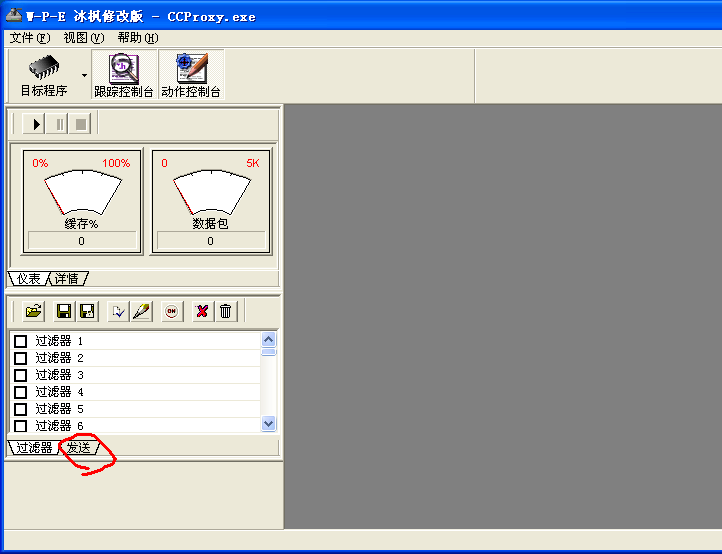Check the 过滤器 4 checkbox

click(20, 392)
